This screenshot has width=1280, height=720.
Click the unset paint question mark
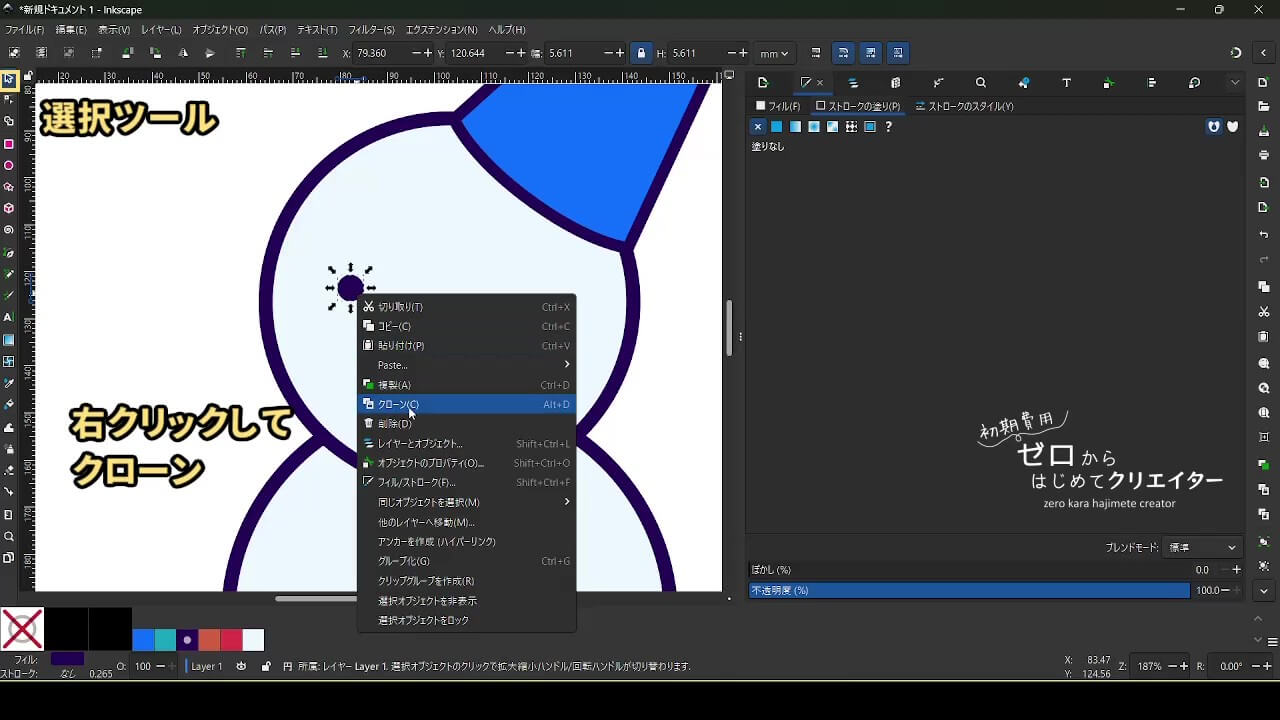click(x=888, y=127)
